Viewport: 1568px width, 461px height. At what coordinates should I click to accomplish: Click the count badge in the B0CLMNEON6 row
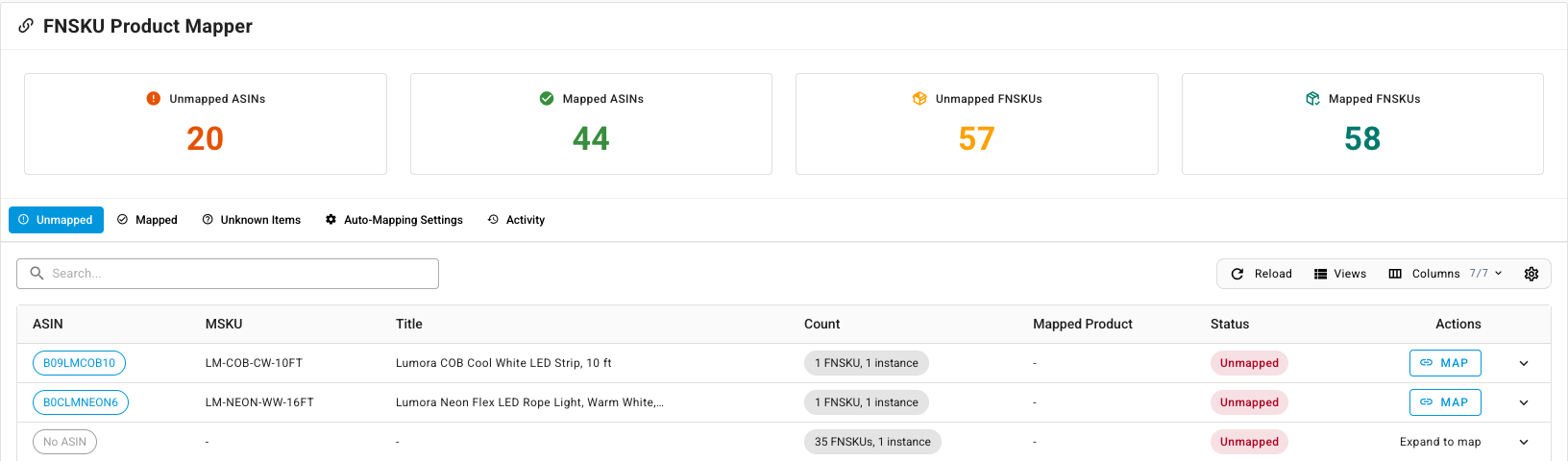point(867,402)
